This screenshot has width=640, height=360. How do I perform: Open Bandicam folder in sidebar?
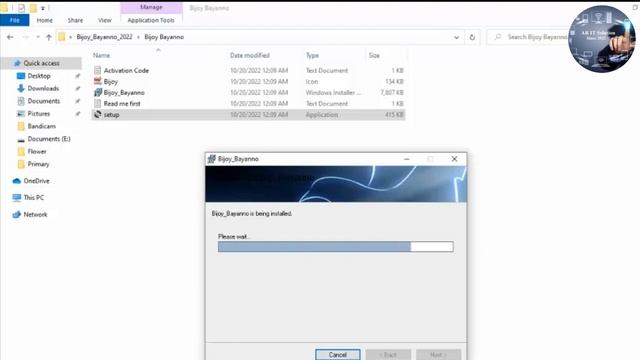41,127
